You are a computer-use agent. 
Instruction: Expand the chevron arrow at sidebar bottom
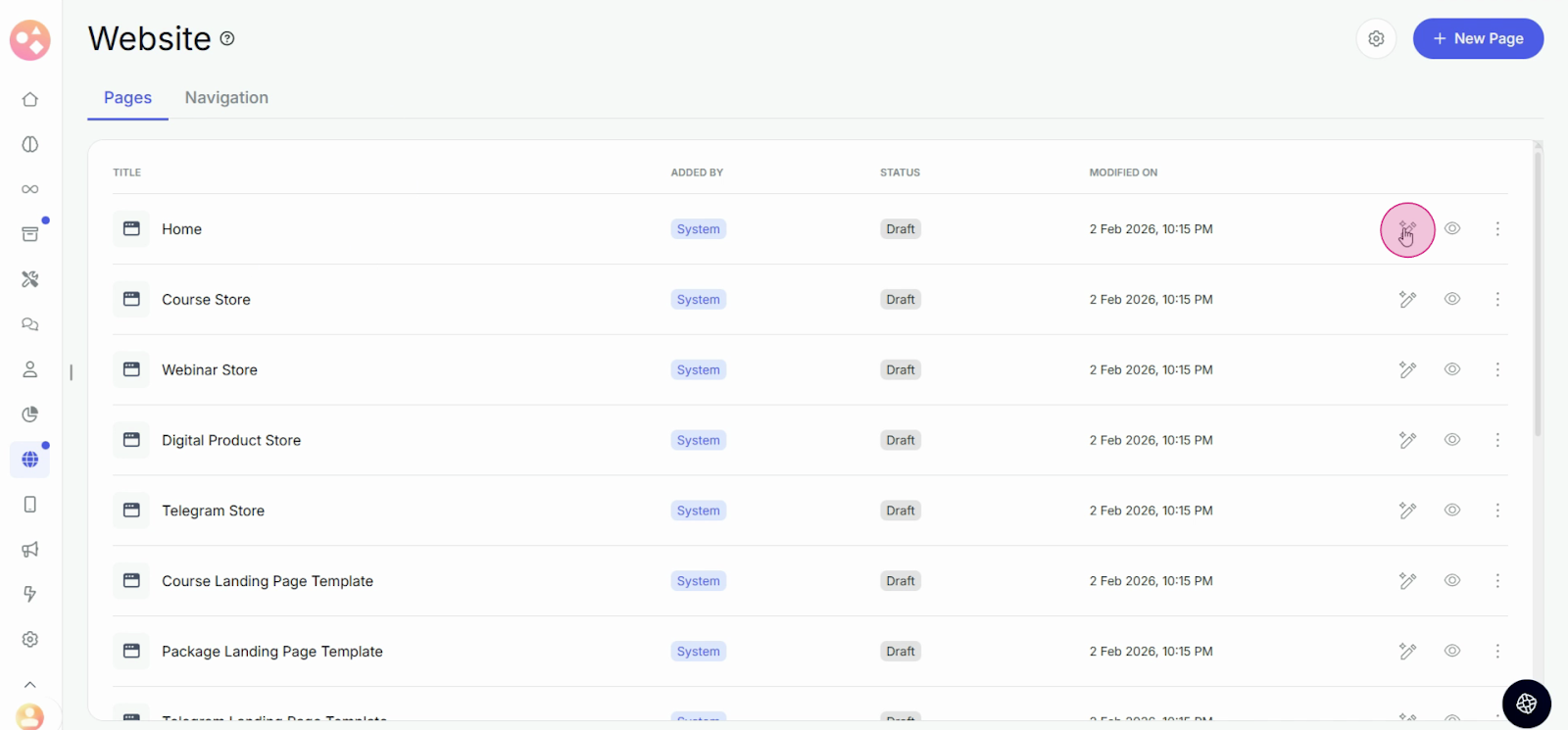click(x=30, y=685)
